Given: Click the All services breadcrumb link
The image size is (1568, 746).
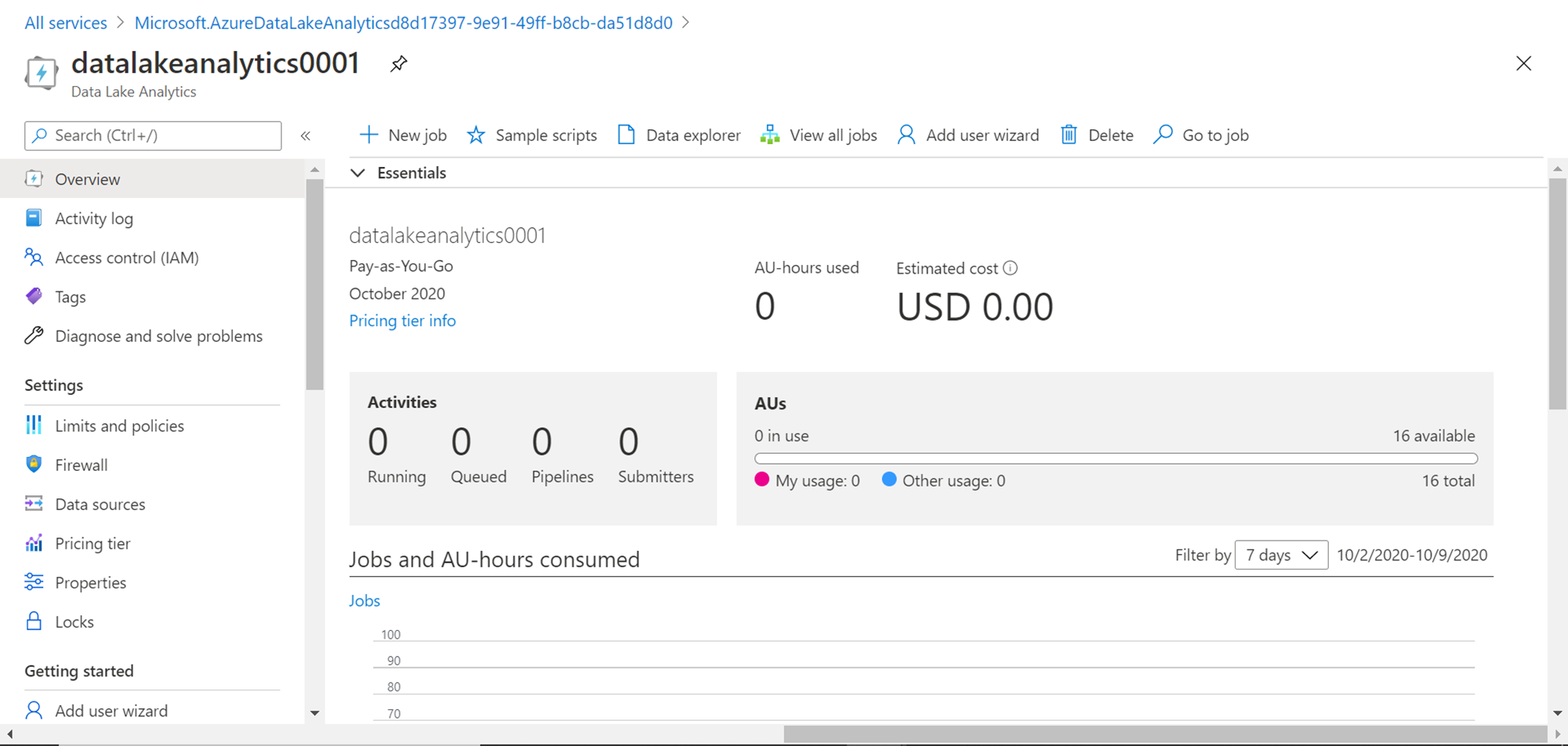Looking at the screenshot, I should [66, 23].
